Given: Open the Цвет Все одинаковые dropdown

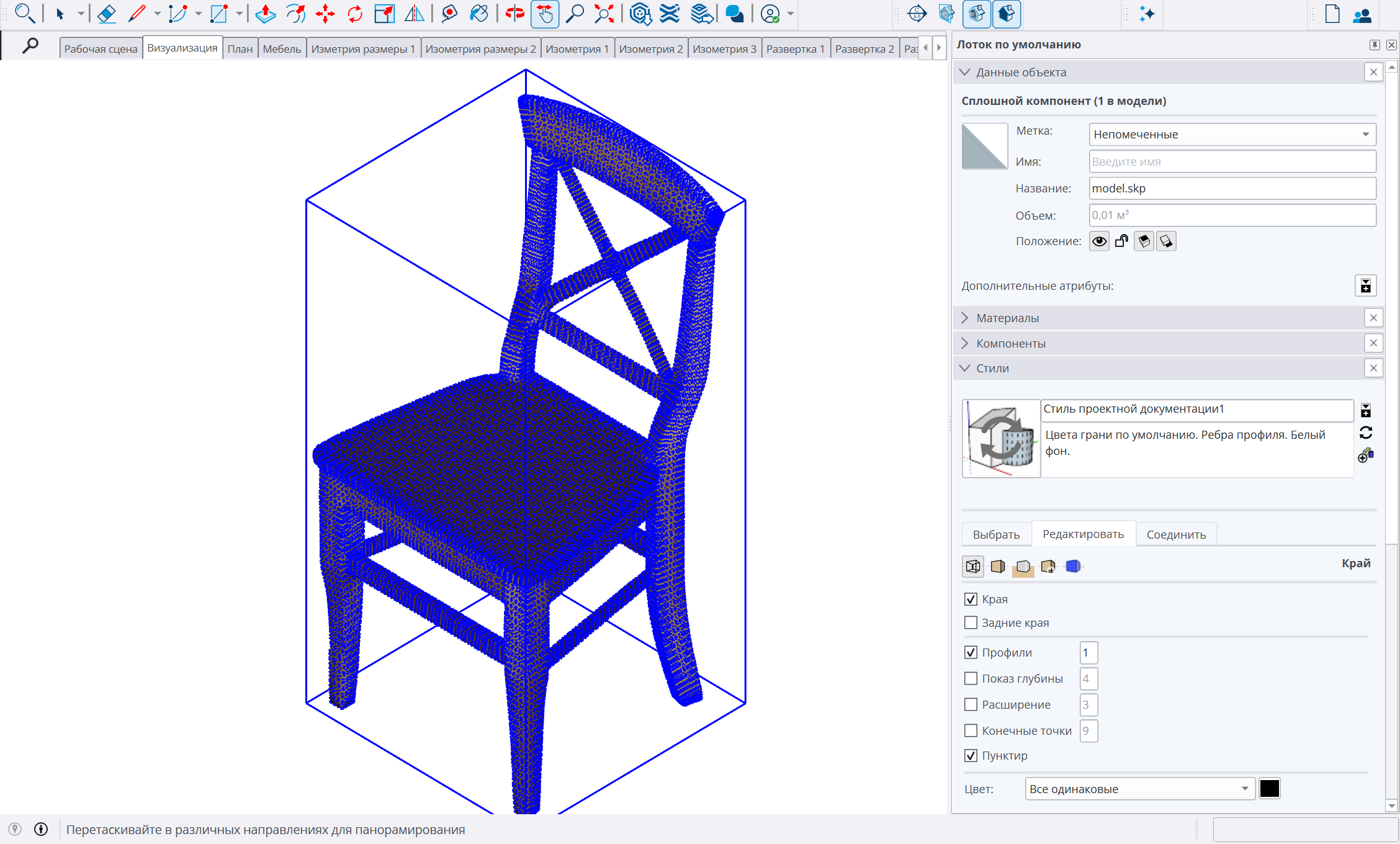Looking at the screenshot, I should tap(1139, 789).
